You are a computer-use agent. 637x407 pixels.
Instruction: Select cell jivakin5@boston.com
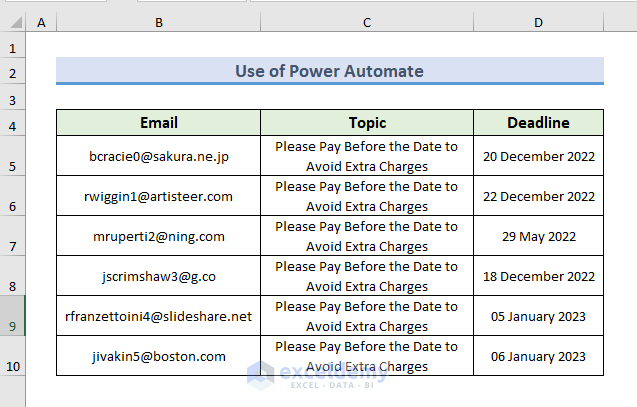pyautogui.click(x=158, y=355)
